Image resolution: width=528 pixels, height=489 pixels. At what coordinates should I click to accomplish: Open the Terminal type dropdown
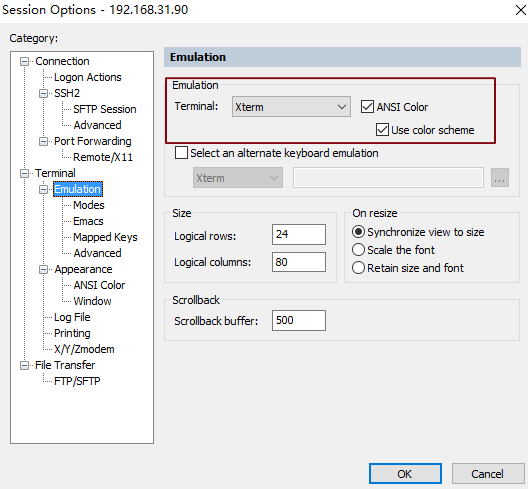click(291, 107)
